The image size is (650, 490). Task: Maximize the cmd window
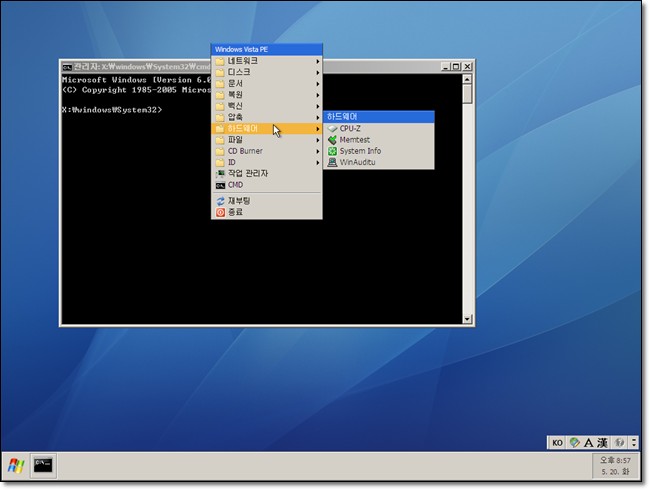(456, 66)
